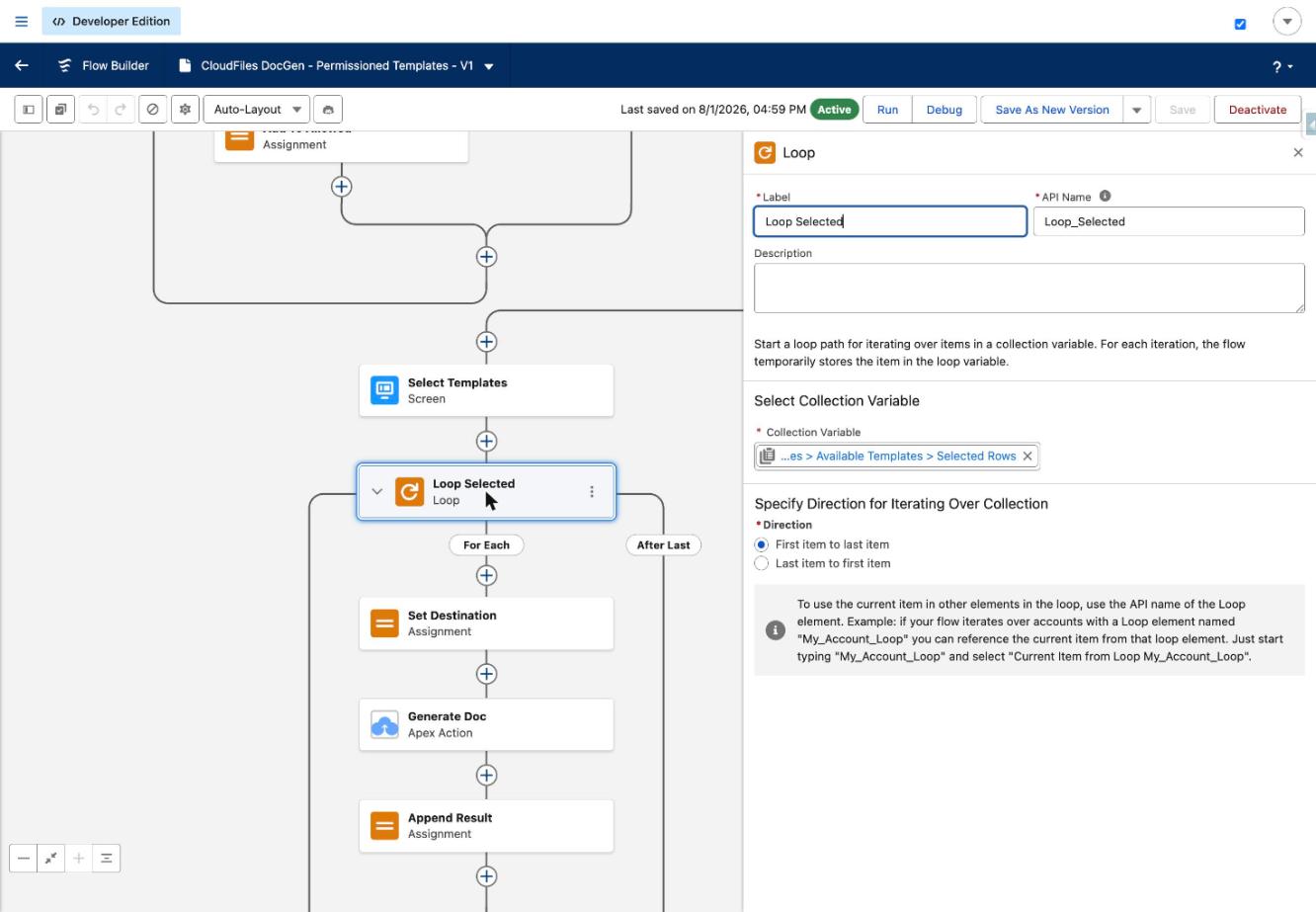The width and height of the screenshot is (1316, 912).
Task: Click the After Last path label
Action: (x=663, y=544)
